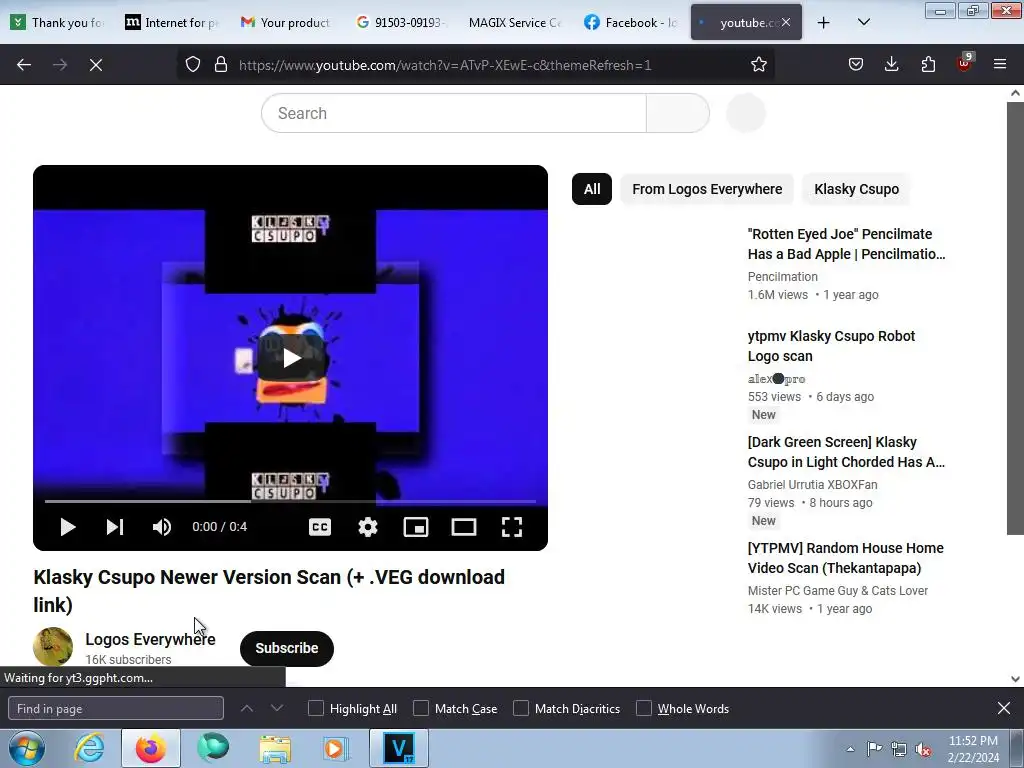Open media player taskbar icon
This screenshot has width=1024, height=768.
tap(336, 748)
